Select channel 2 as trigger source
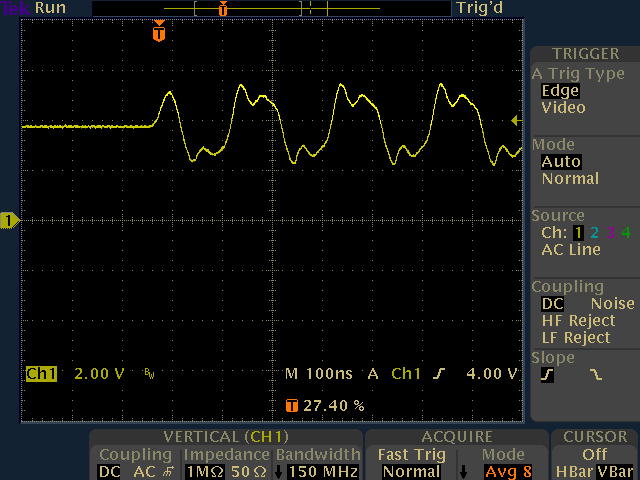This screenshot has height=480, width=640. [594, 233]
